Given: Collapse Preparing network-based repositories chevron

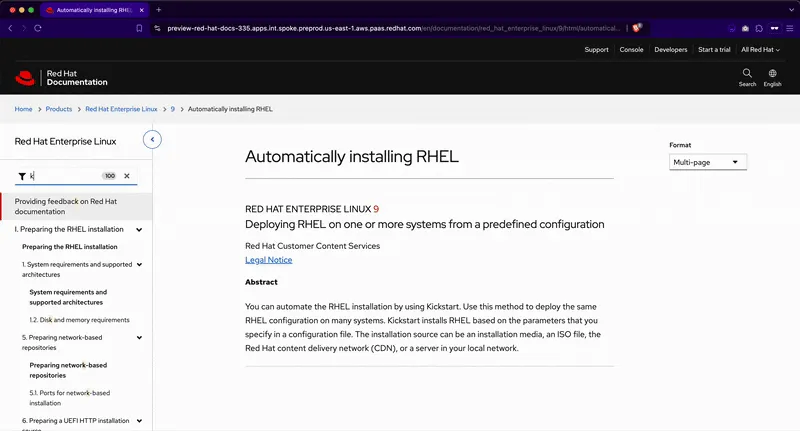Looking at the screenshot, I should click(139, 338).
